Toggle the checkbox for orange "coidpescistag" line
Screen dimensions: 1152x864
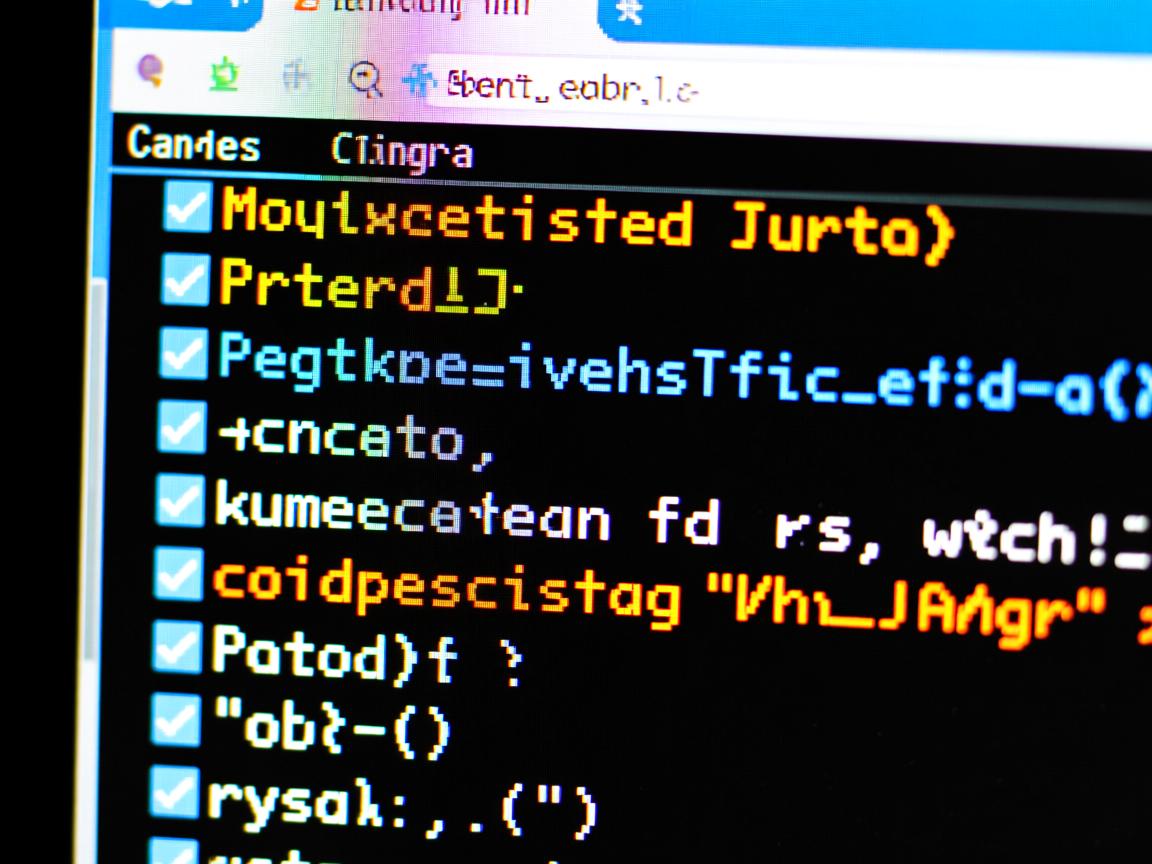[x=180, y=576]
